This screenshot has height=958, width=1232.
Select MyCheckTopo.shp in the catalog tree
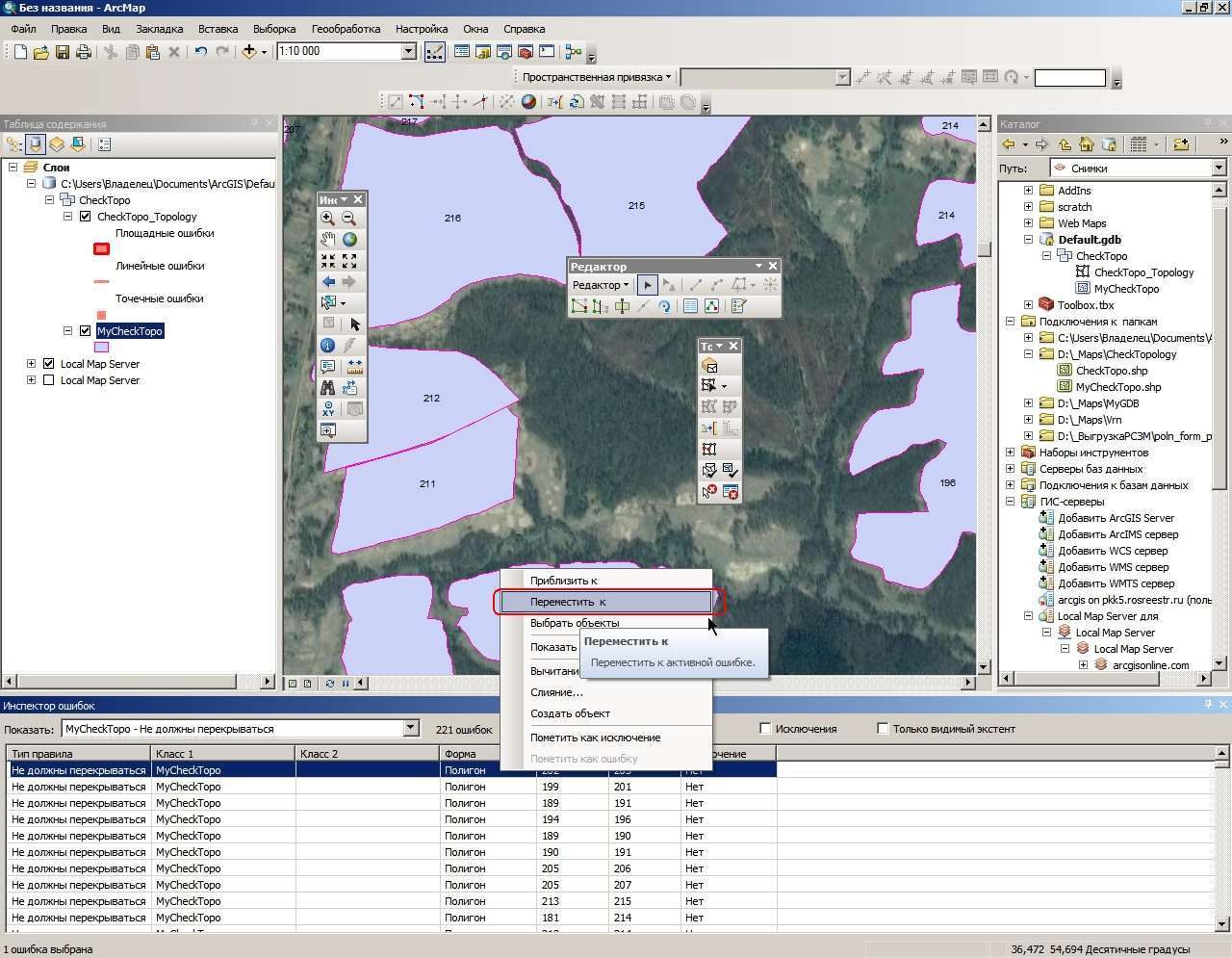[1118, 387]
